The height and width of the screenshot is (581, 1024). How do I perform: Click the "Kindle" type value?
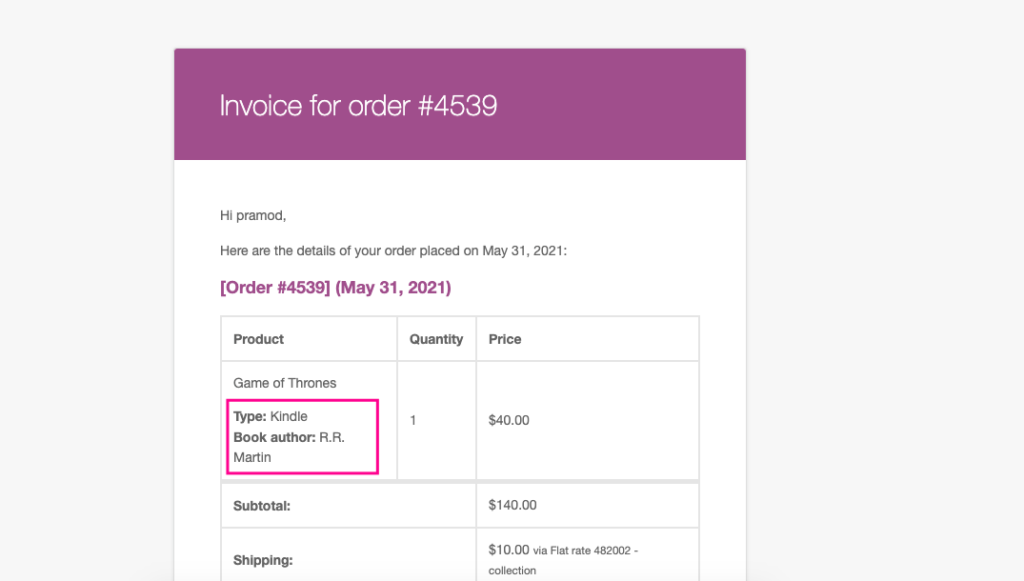click(289, 416)
